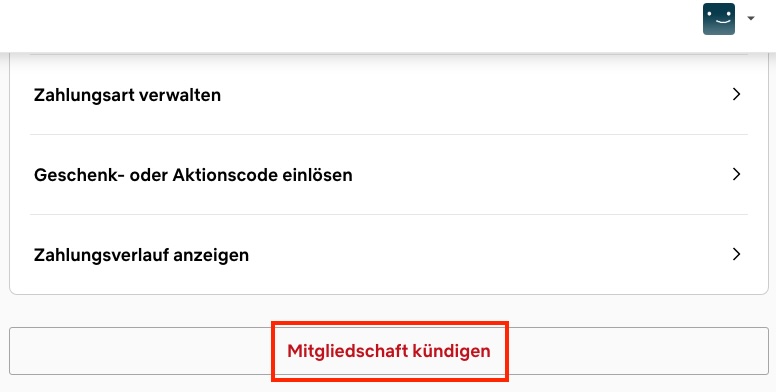Image resolution: width=776 pixels, height=392 pixels.
Task: Expand Zahlungsart verwalten using its right arrow
Action: [x=736, y=94]
